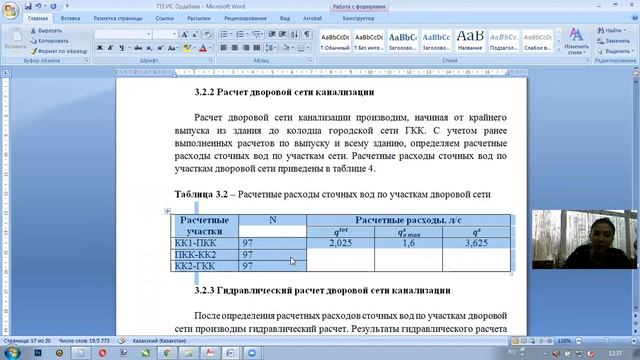This screenshot has height=360, width=640.
Task: Apply the red font color
Action: tap(203, 48)
